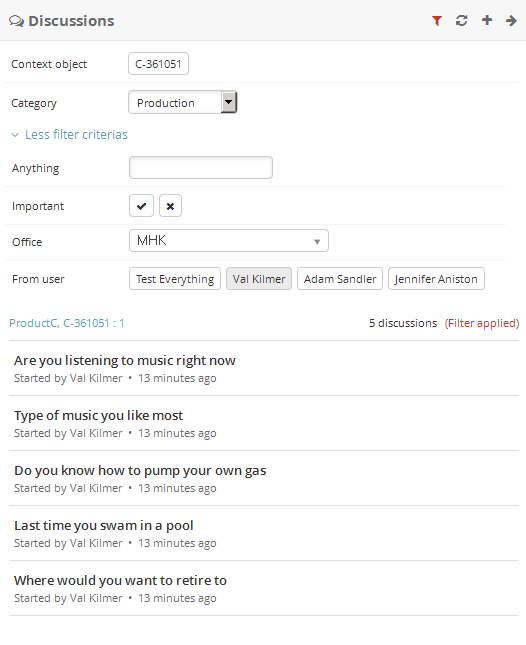Click the C-361051 context object tag
The height and width of the screenshot is (645, 526).
tap(158, 64)
